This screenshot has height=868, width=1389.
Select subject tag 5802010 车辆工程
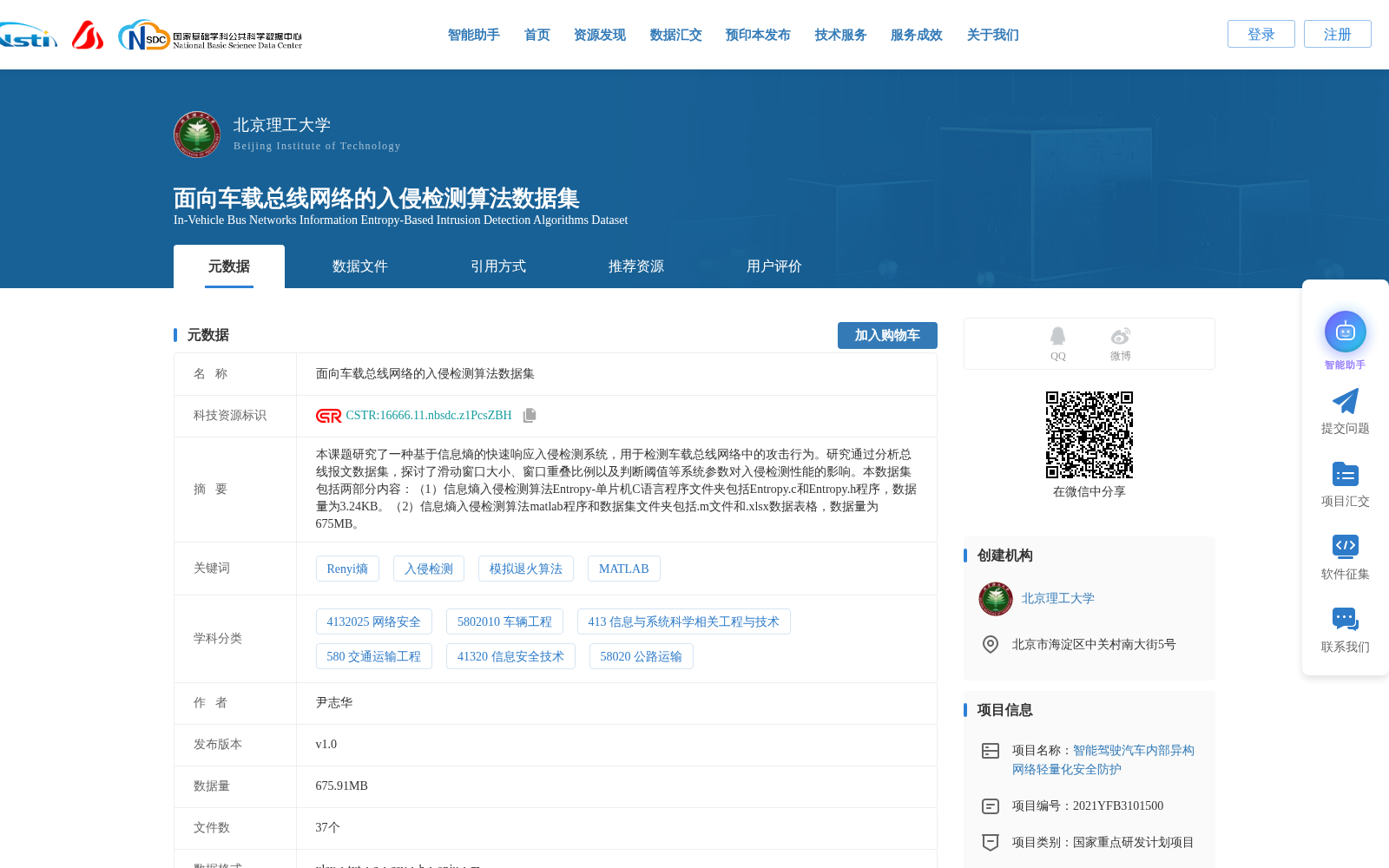[504, 621]
